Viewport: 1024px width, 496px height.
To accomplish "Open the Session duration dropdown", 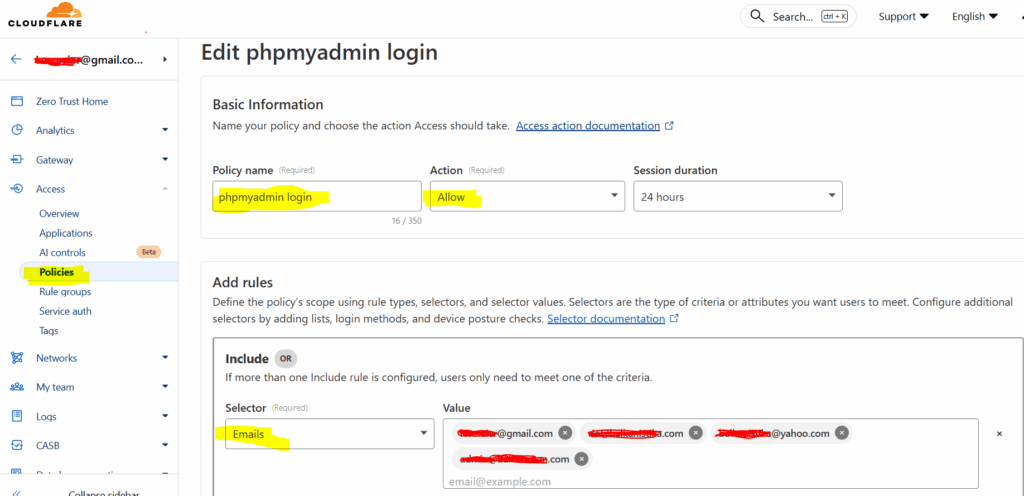I will 738,196.
